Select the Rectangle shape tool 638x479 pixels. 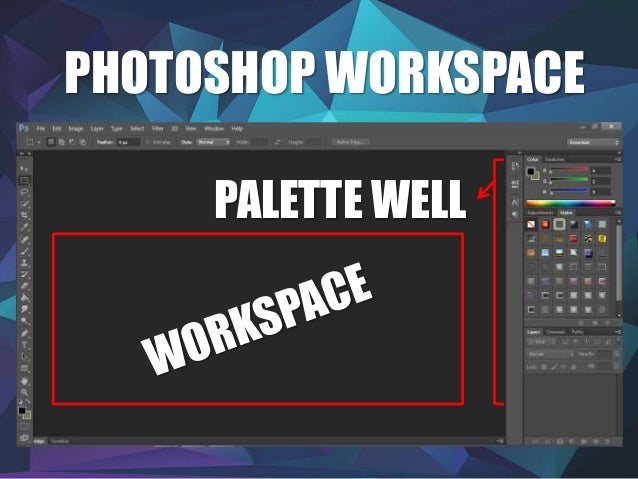pyautogui.click(x=24, y=369)
